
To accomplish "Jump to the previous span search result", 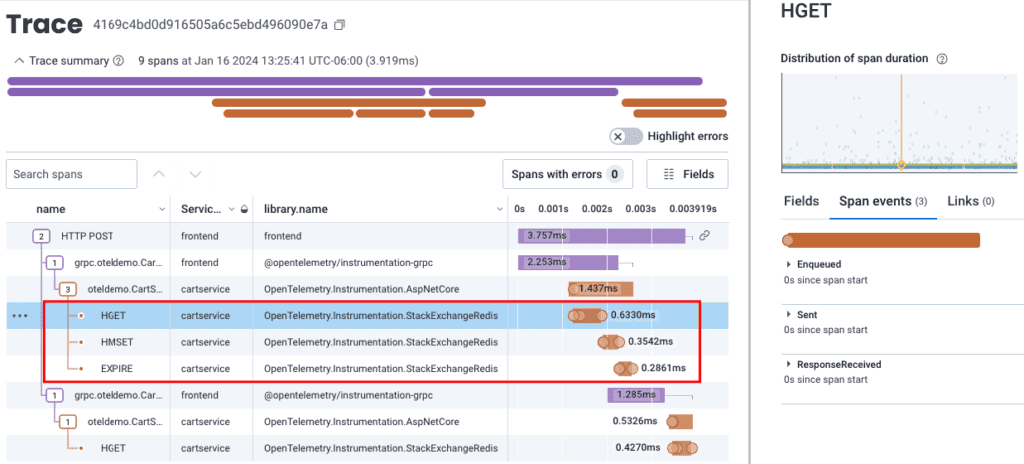I will (x=159, y=174).
